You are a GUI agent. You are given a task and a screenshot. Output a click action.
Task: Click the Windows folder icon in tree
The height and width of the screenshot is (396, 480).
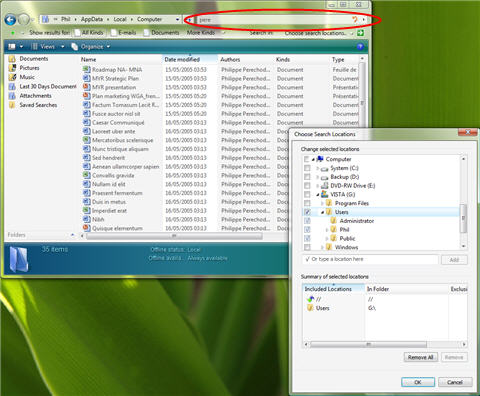(x=329, y=247)
